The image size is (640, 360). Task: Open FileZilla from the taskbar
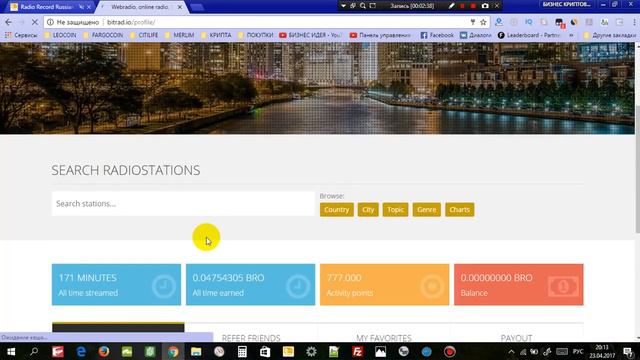357,351
